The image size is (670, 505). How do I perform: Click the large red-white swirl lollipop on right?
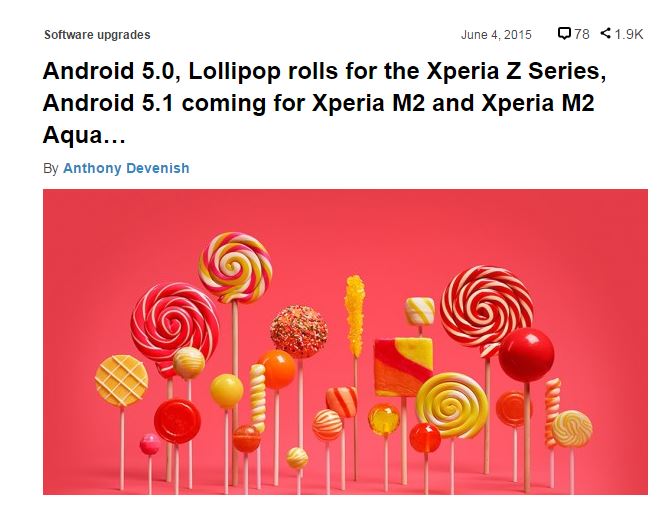point(486,306)
